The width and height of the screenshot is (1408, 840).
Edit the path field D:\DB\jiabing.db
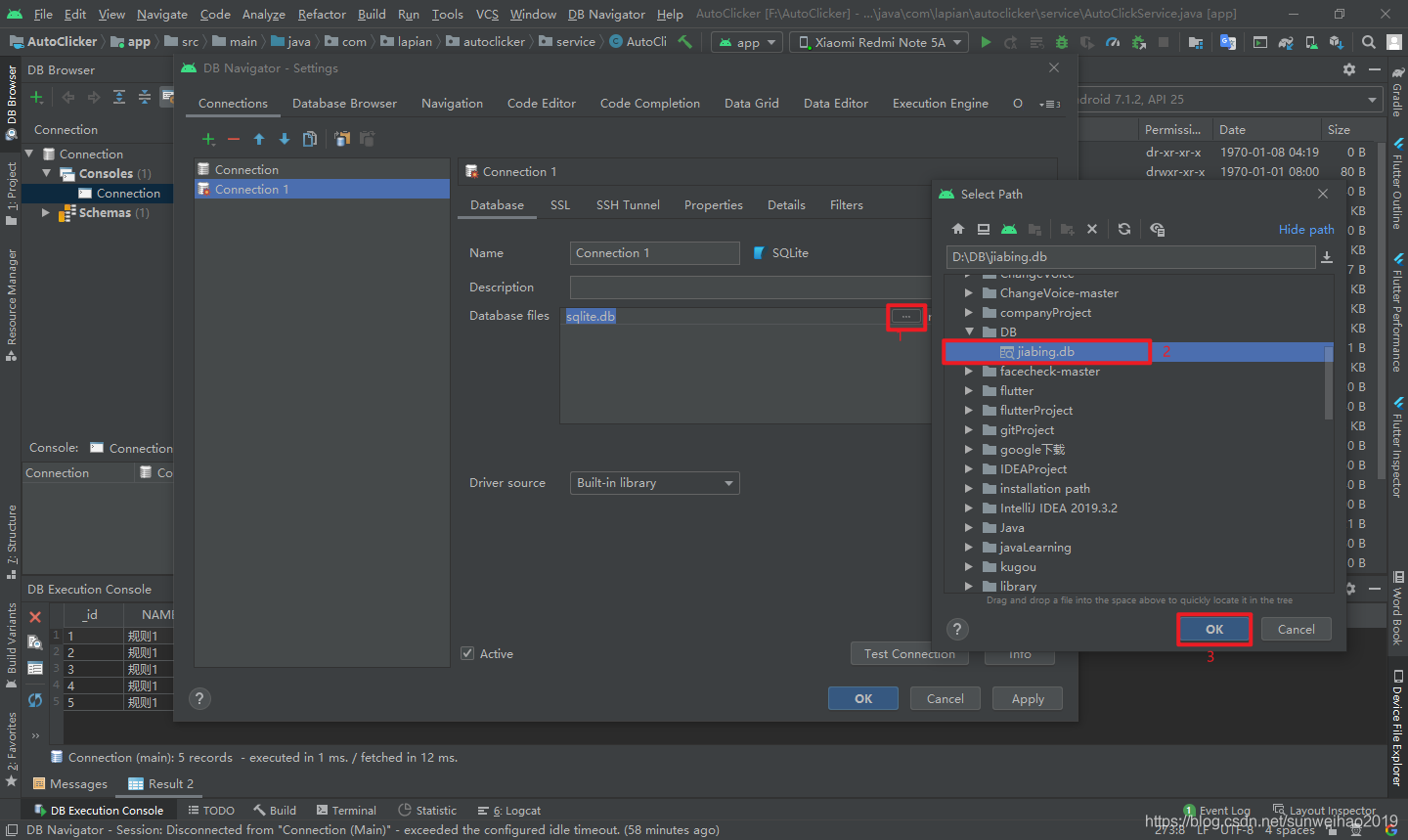(1130, 257)
